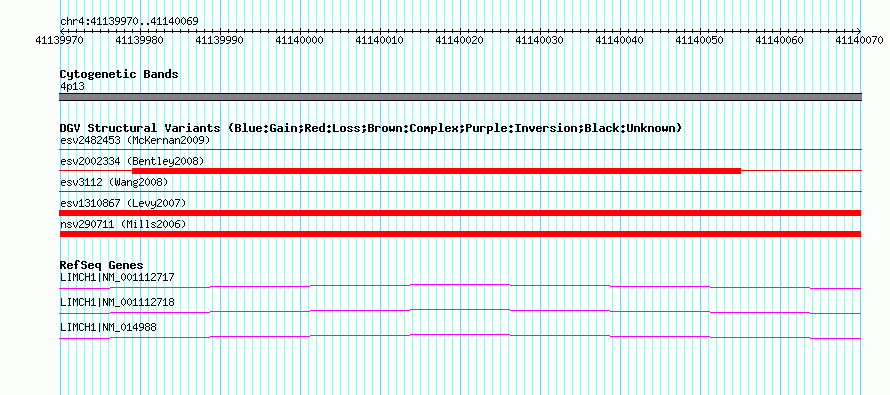
Task: Select ruler tick label 41140050
Action: click(699, 40)
